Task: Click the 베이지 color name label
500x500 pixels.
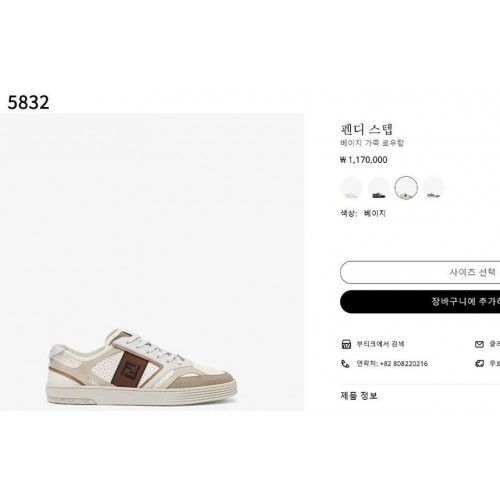Action: [375, 213]
